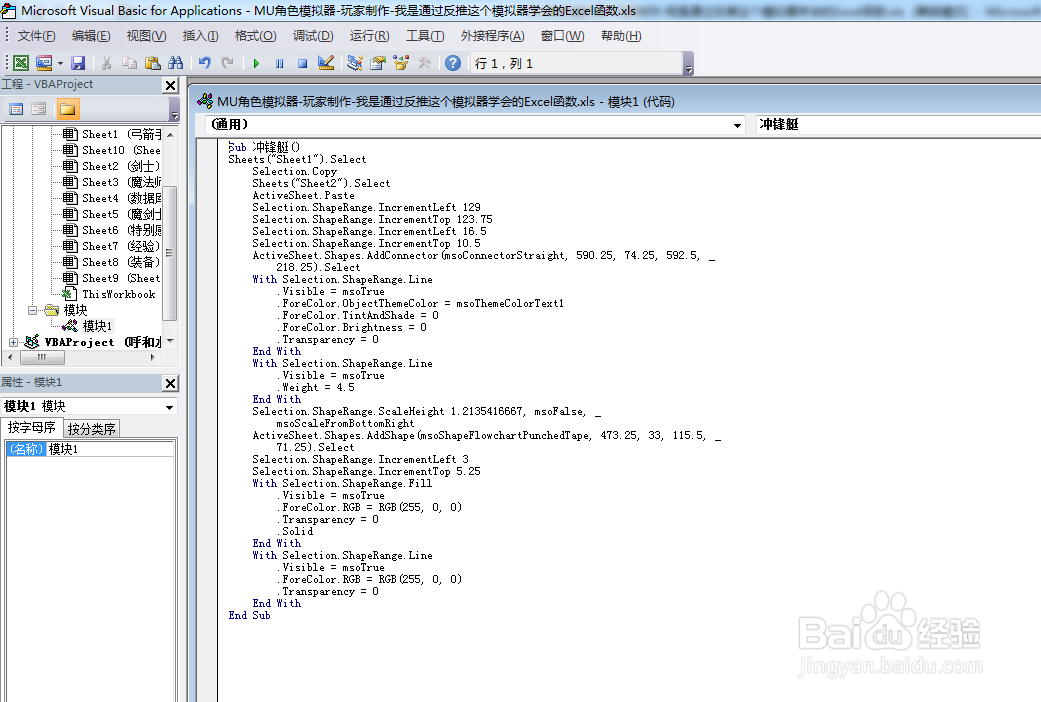
Task: Click the Paste clipboard icon
Action: point(153,63)
